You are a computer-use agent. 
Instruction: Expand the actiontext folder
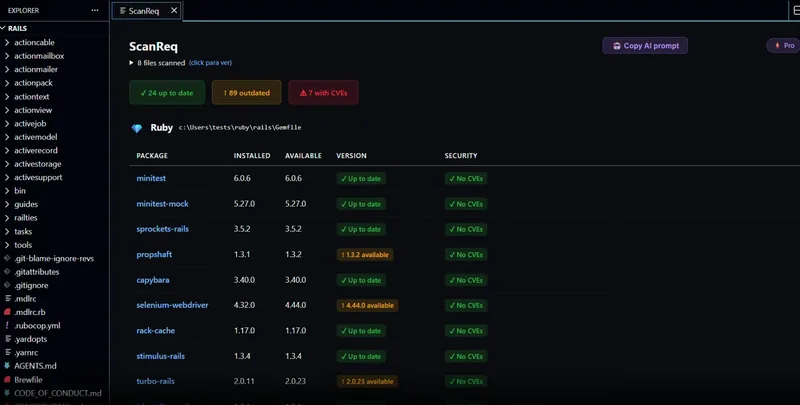[x=32, y=96]
